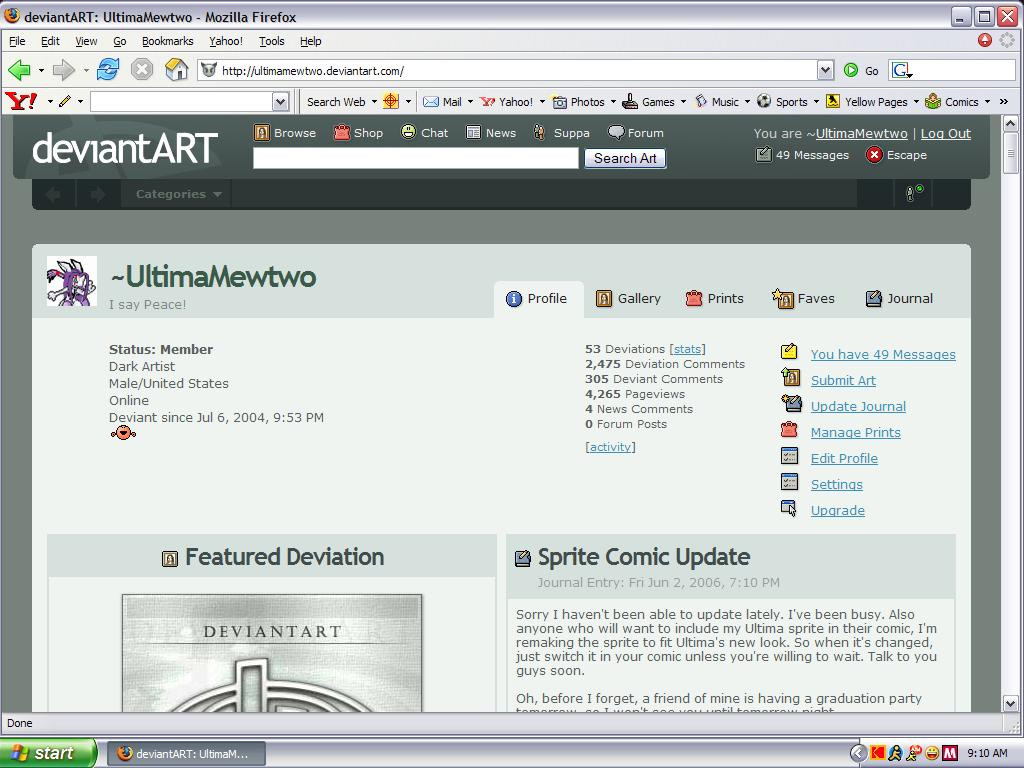
Task: Click the Browse icon in deviantART header
Action: (262, 133)
